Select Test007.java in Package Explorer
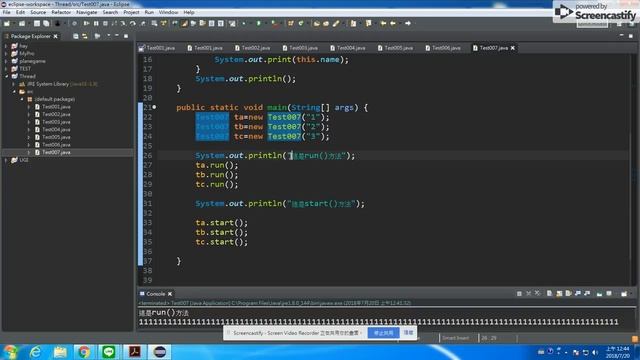Viewport: 640px width, 360px height. point(56,152)
